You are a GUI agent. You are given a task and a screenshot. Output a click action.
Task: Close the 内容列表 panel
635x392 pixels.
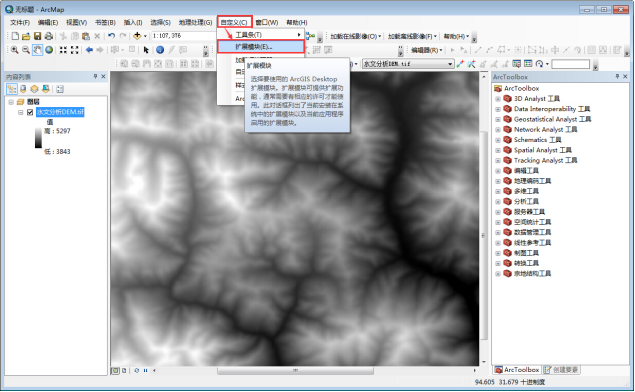[x=103, y=77]
